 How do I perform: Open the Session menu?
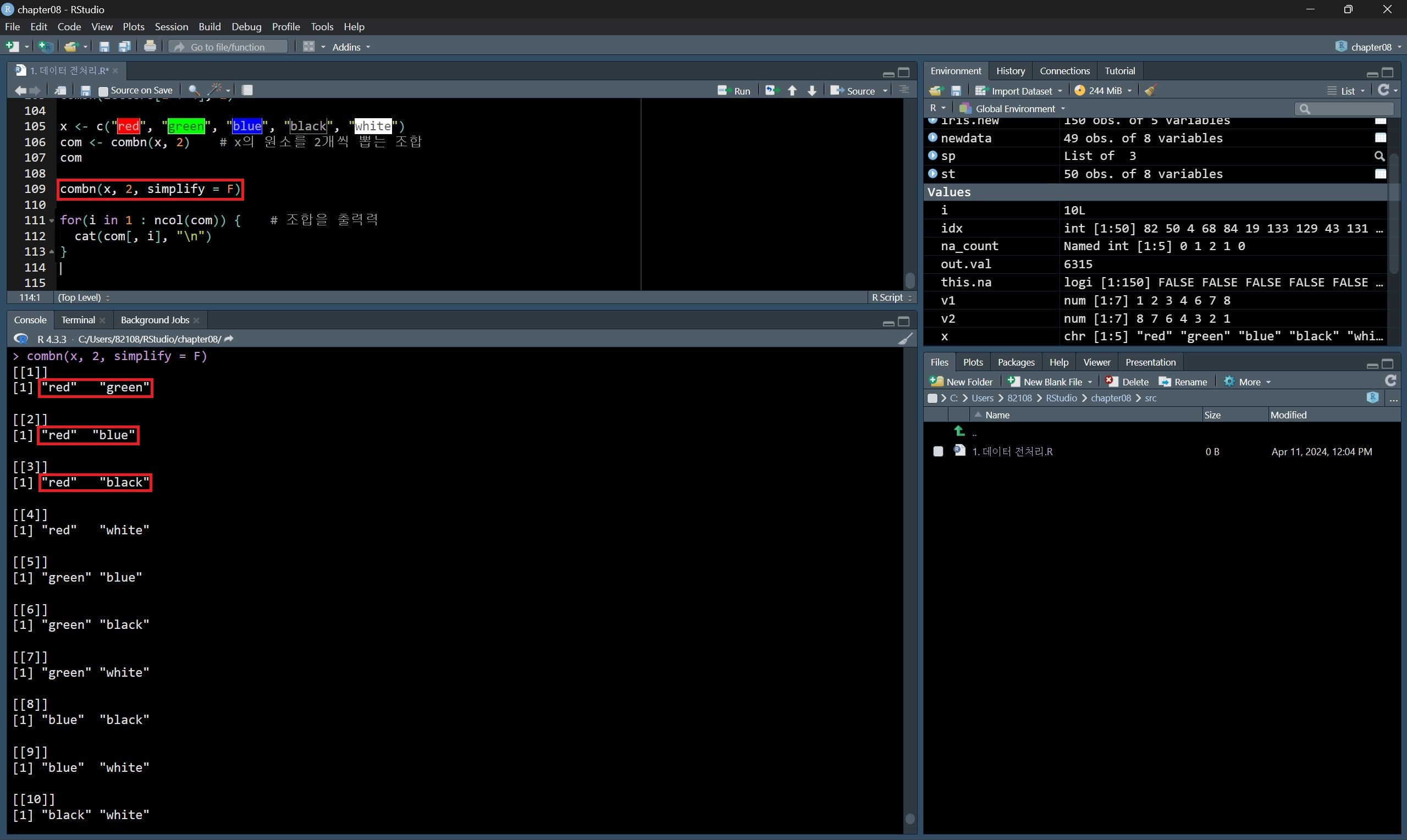point(171,26)
